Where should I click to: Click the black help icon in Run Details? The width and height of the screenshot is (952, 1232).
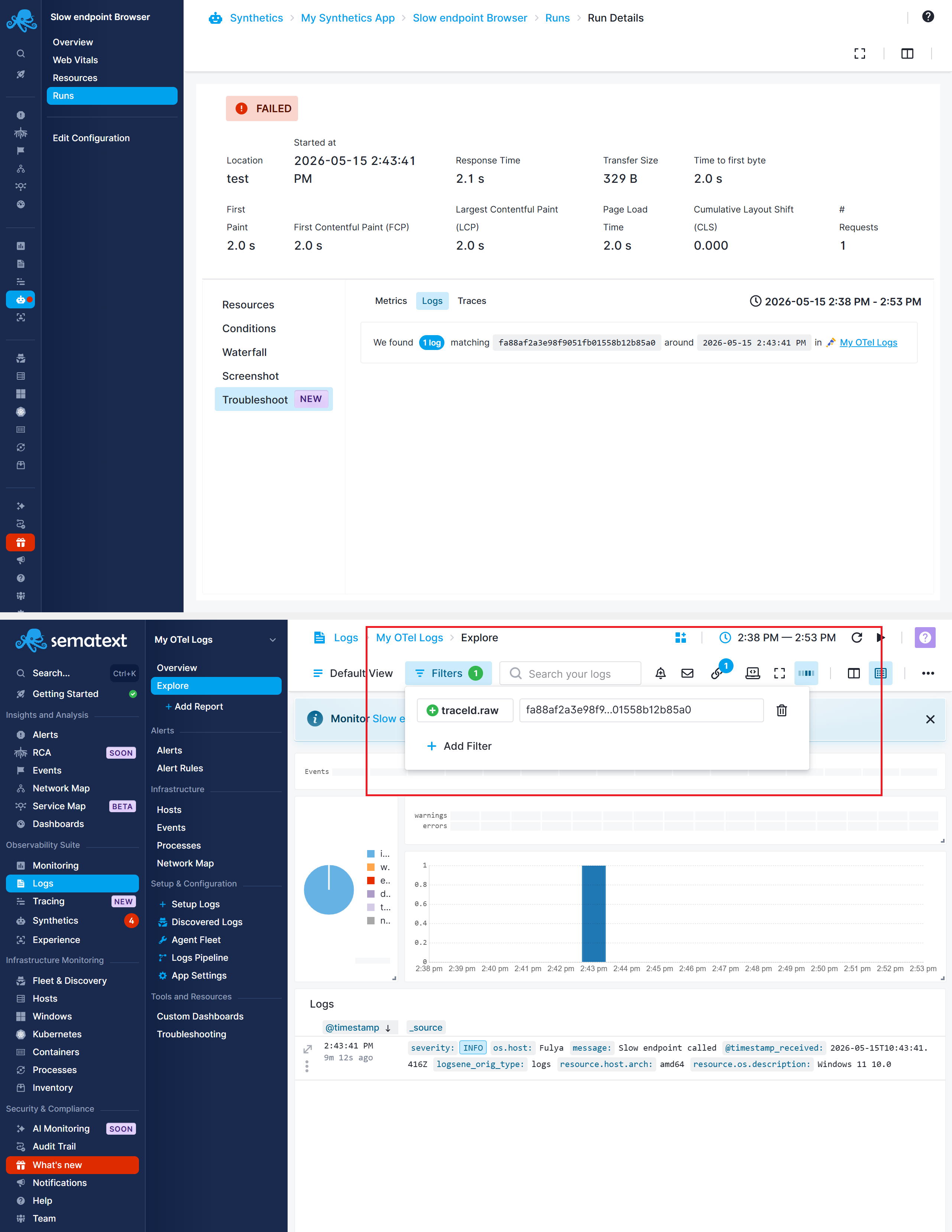928,16
